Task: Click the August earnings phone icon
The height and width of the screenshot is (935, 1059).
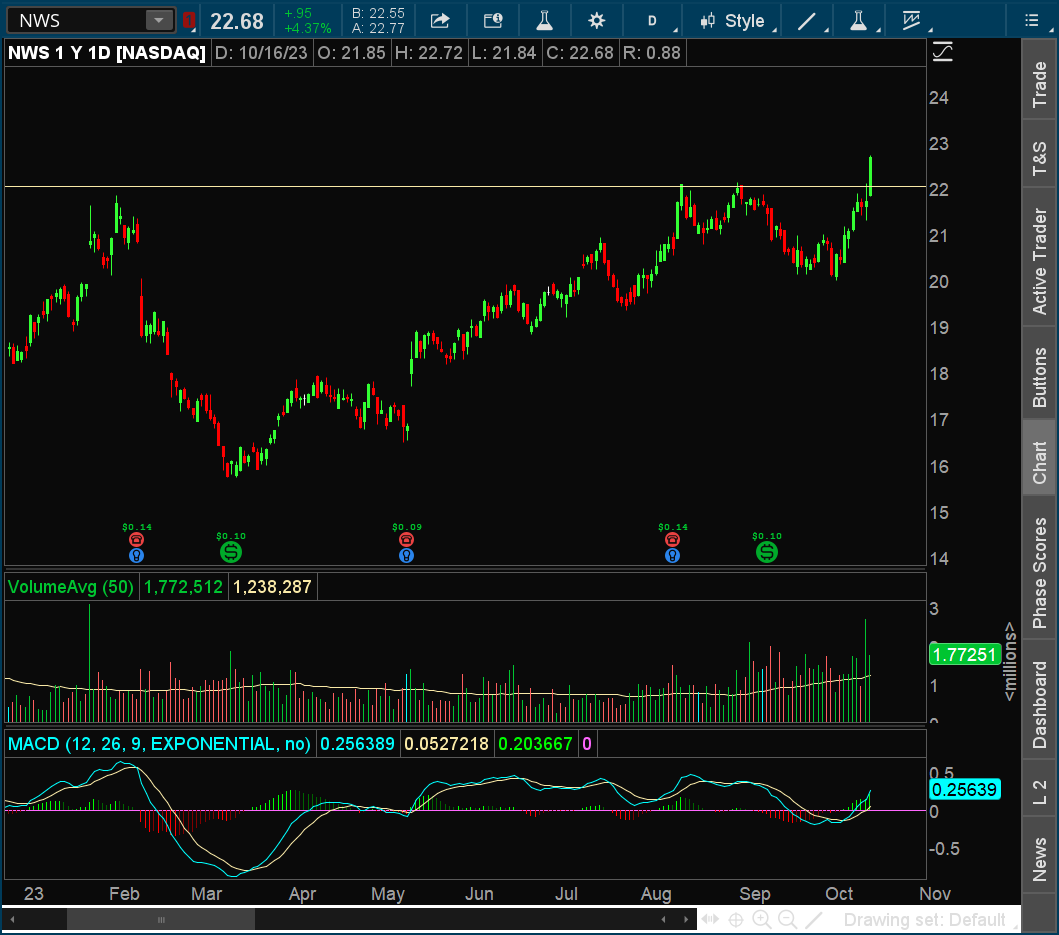Action: coord(672,539)
